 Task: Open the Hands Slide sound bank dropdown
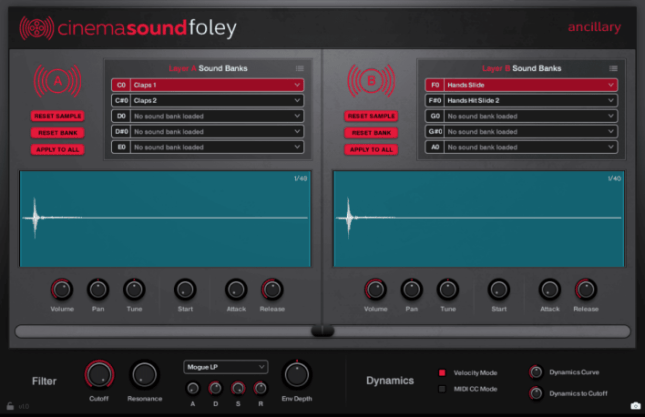point(531,85)
